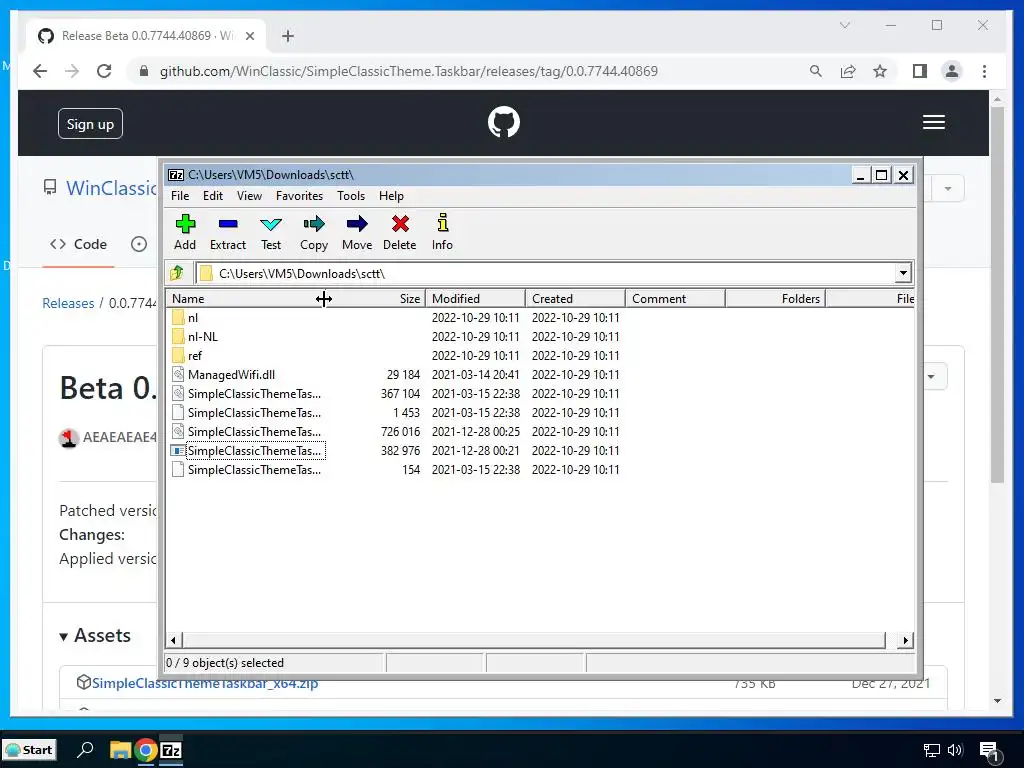Reload the Chrome page
Viewport: 1024px width, 768px height.
(104, 71)
